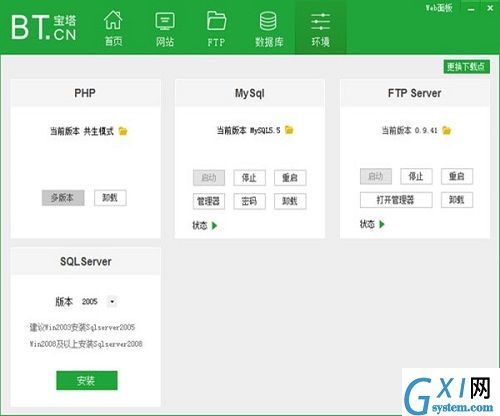Viewport: 500px width, 416px height.
Task: Select the 环境 environment tab
Action: click(x=320, y=28)
